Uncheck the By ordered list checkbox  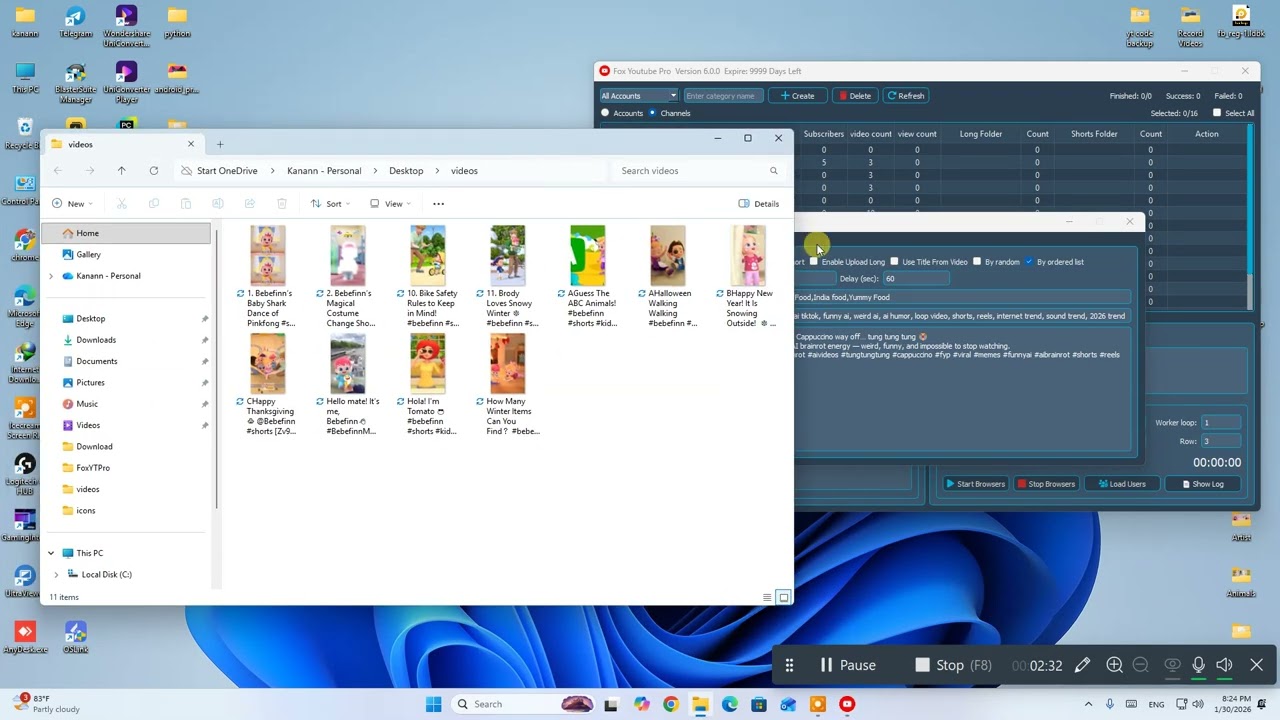(1029, 262)
